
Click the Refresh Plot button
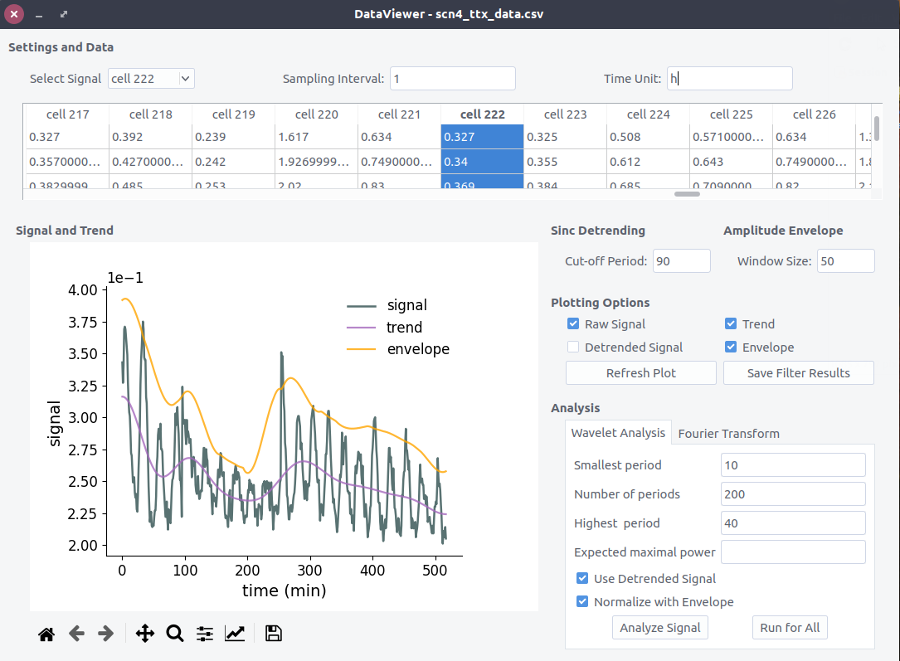pos(641,373)
